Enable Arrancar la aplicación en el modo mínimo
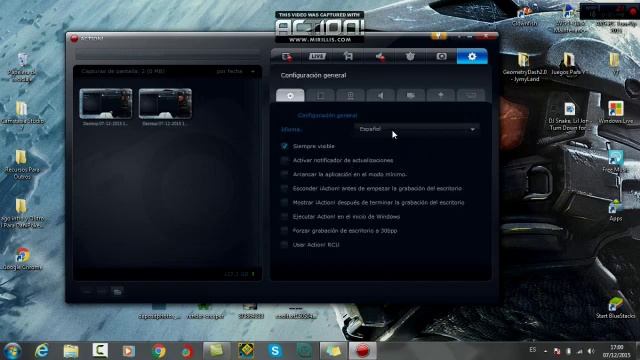 pyautogui.click(x=284, y=174)
